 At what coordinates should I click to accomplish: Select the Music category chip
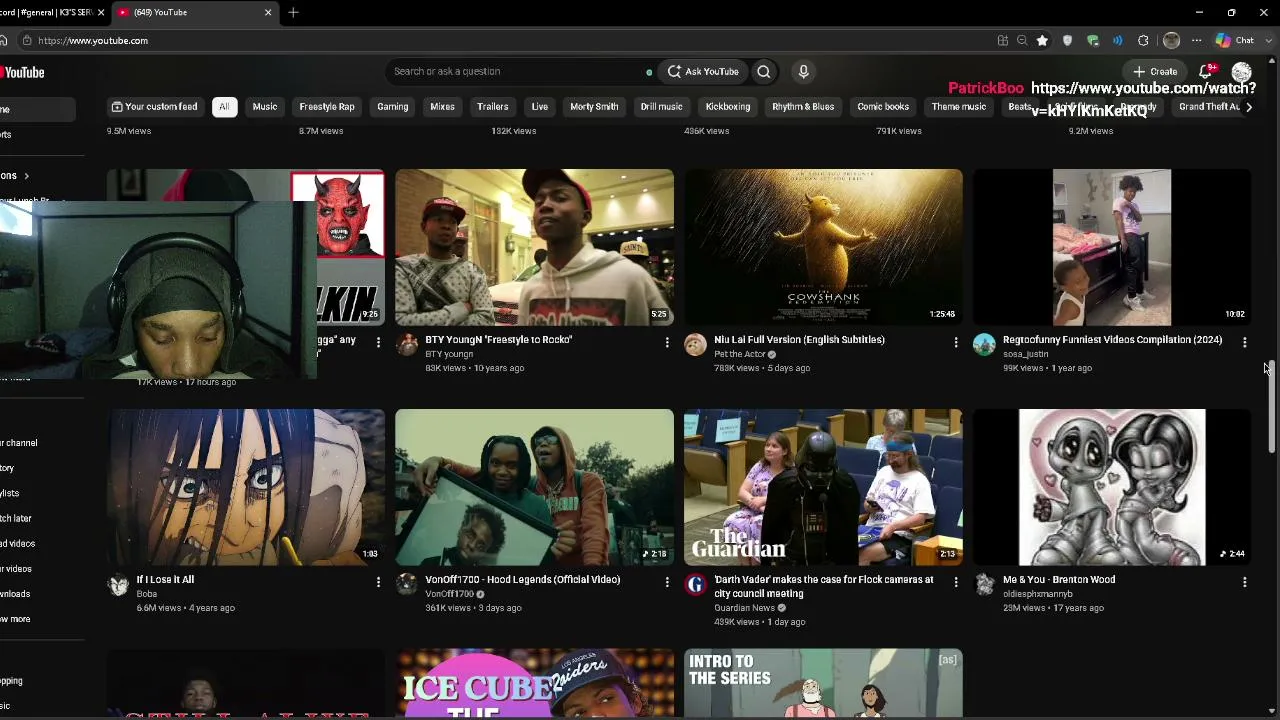click(x=265, y=107)
